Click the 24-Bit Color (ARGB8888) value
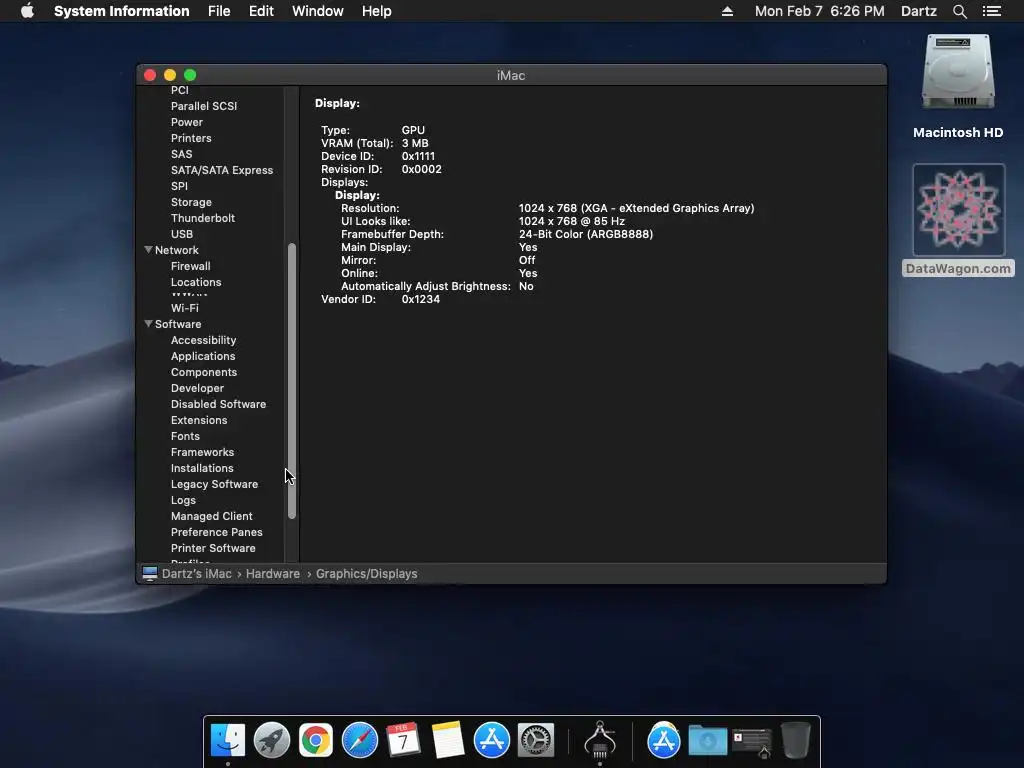The image size is (1024, 768). 586,234
